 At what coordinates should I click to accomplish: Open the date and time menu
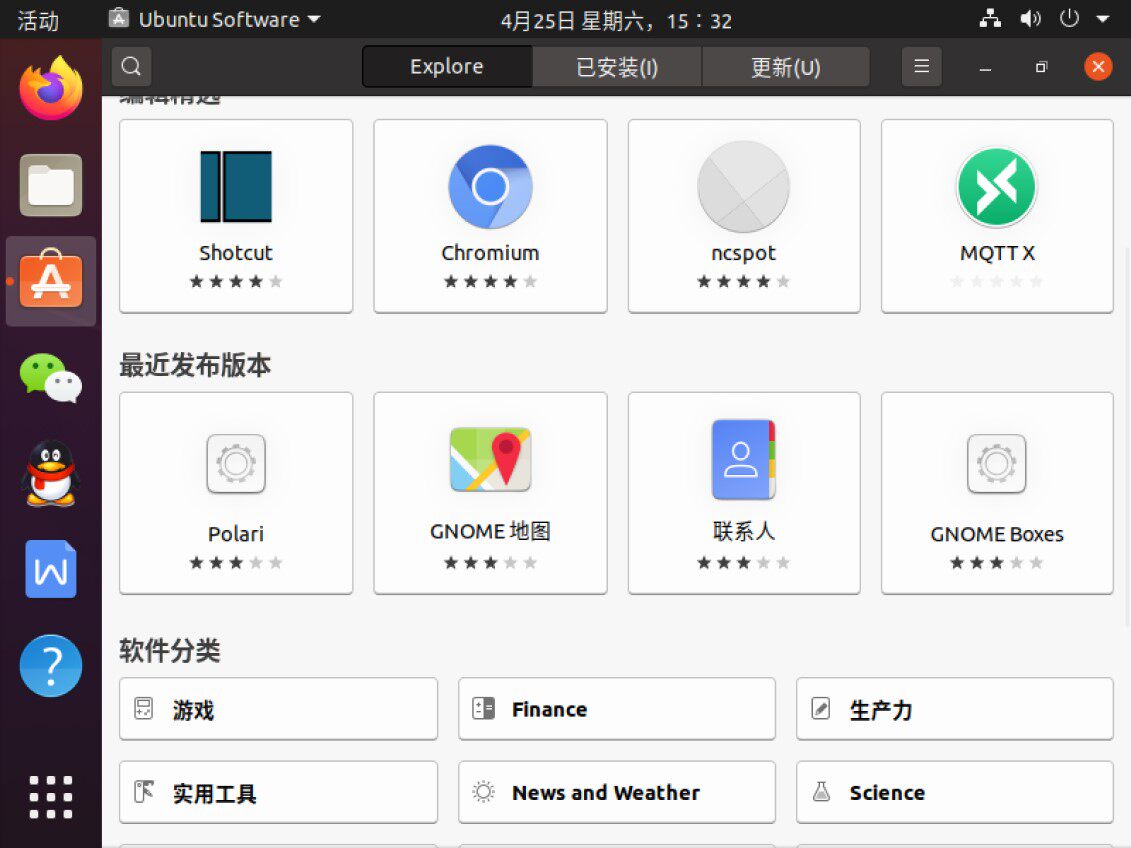617,20
